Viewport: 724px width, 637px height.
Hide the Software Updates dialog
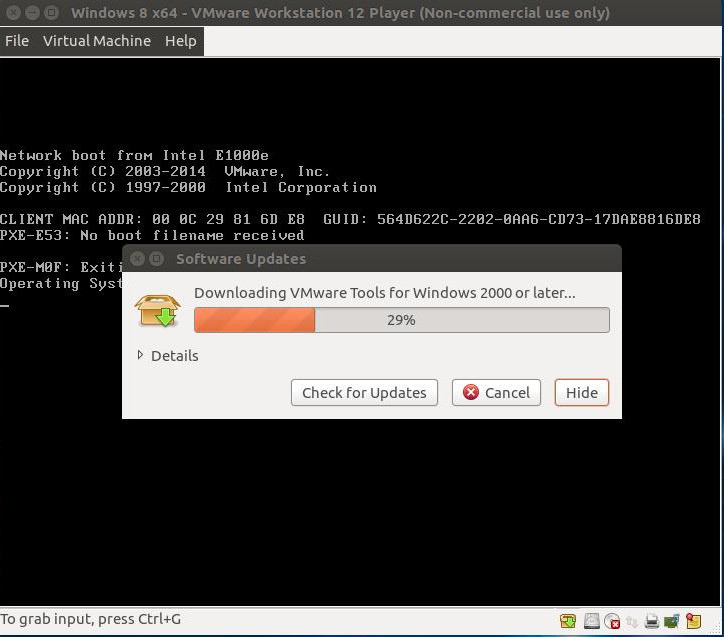582,393
